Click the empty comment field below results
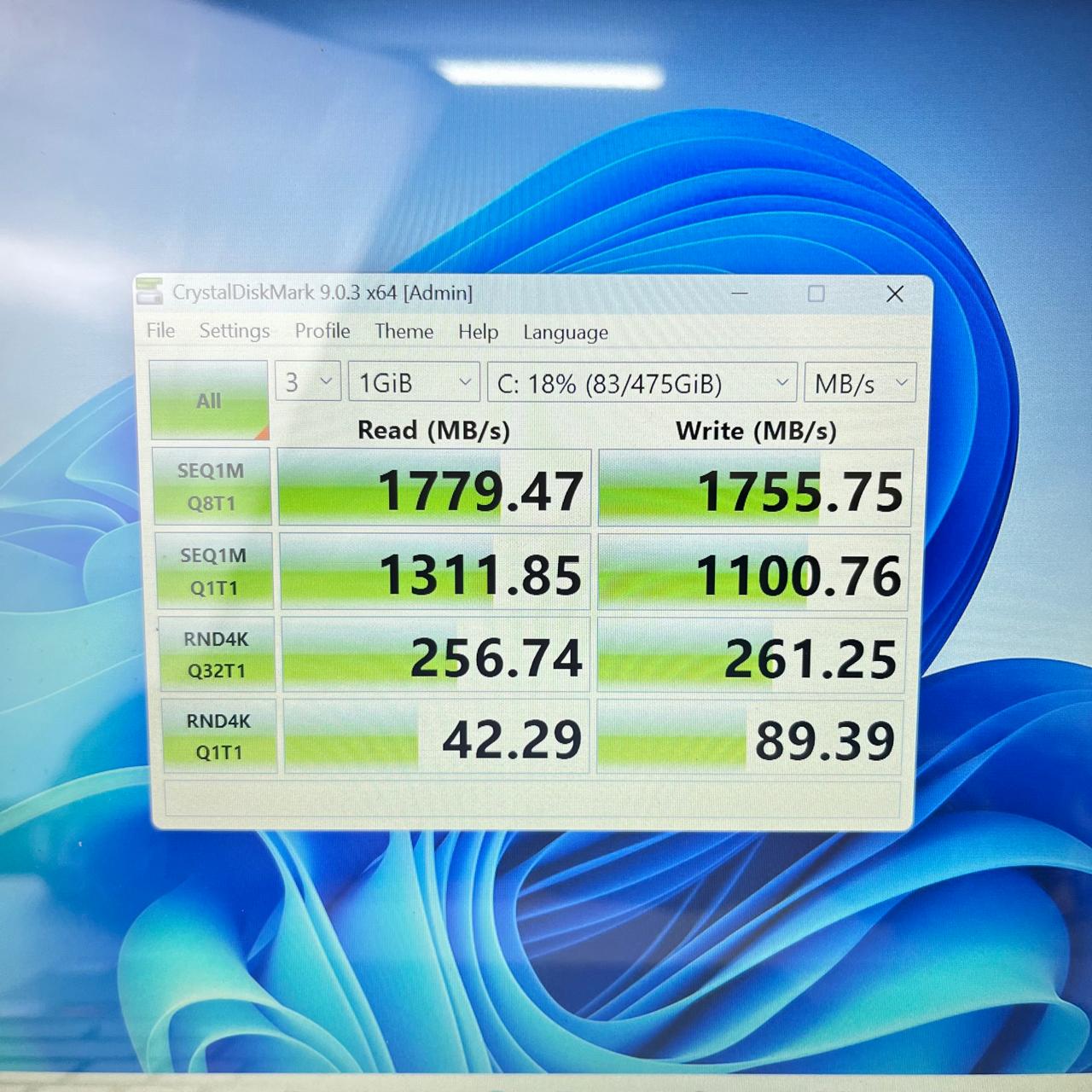Screen dimensions: 1092x1092 click(531, 799)
